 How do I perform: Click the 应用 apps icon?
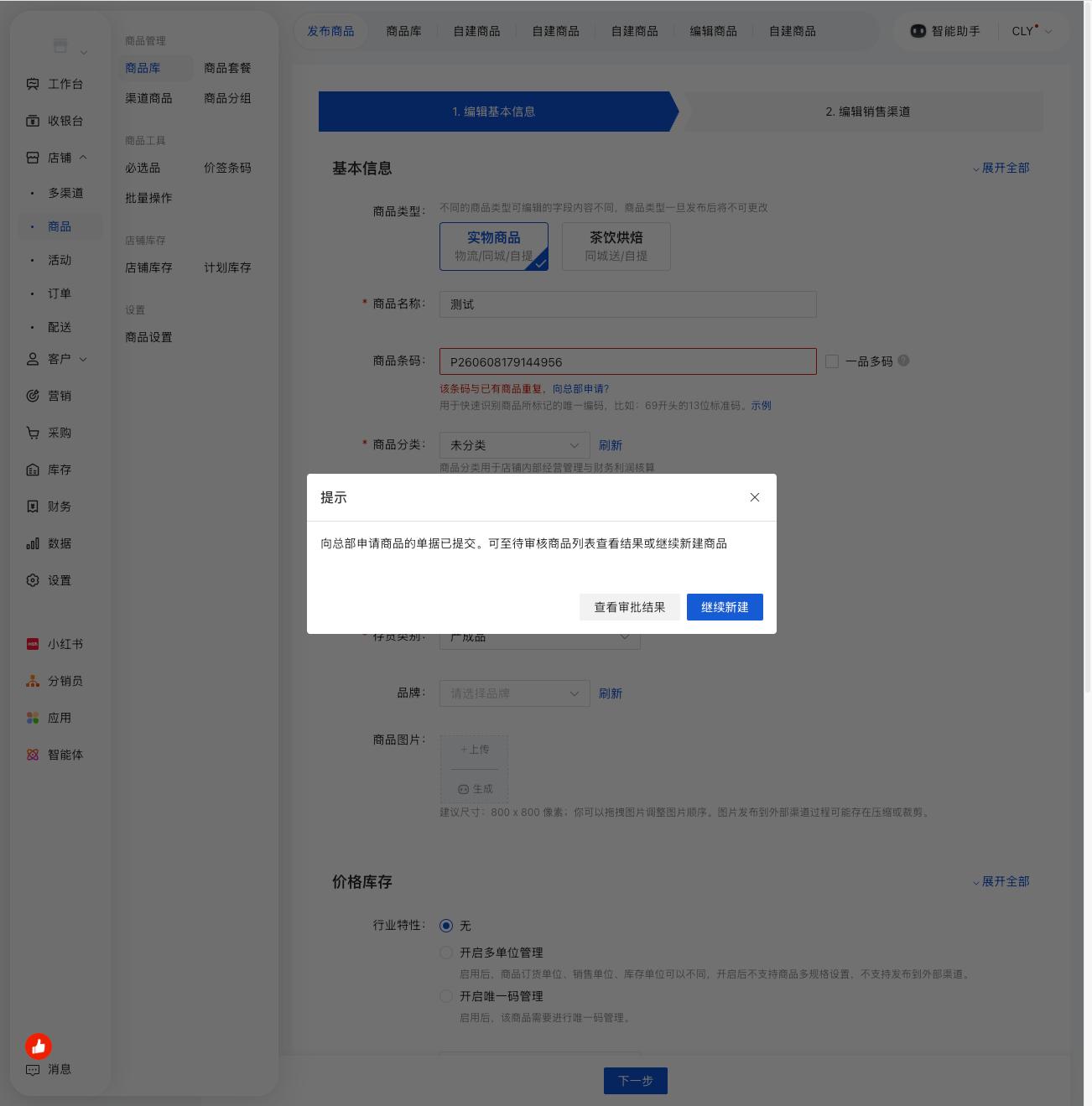point(33,718)
